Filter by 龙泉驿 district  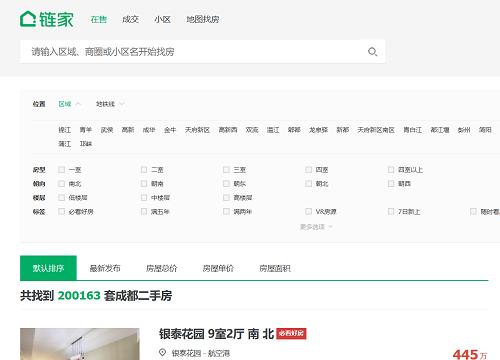(x=318, y=130)
